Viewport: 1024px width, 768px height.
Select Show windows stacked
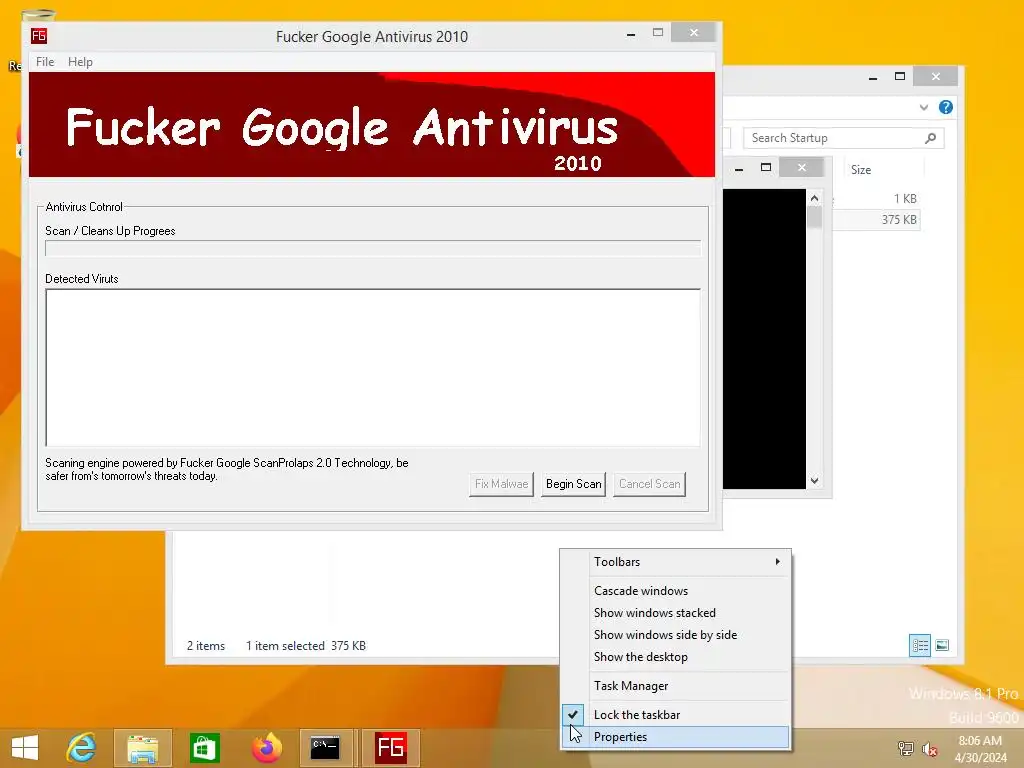(676, 613)
